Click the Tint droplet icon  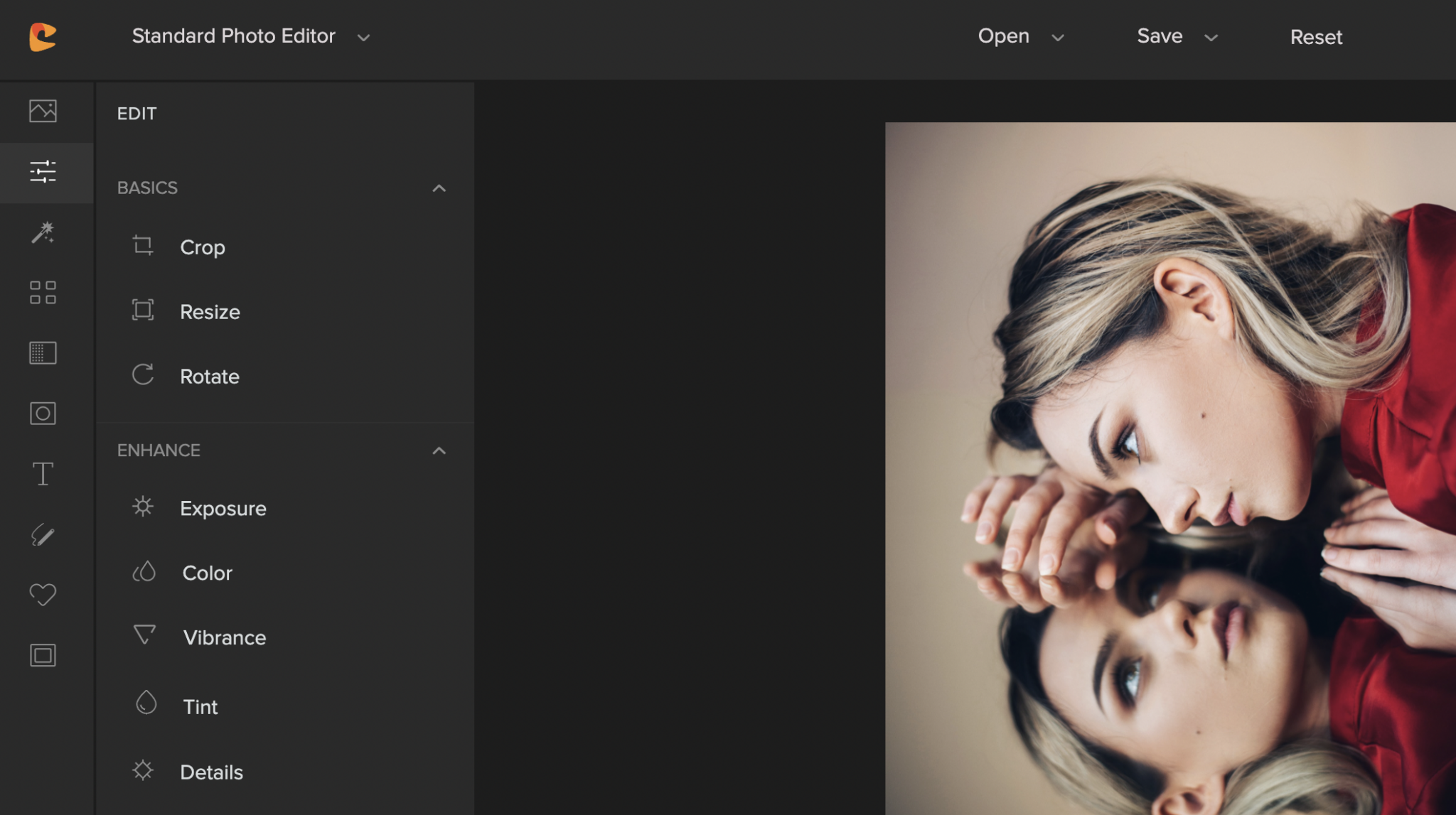(146, 703)
